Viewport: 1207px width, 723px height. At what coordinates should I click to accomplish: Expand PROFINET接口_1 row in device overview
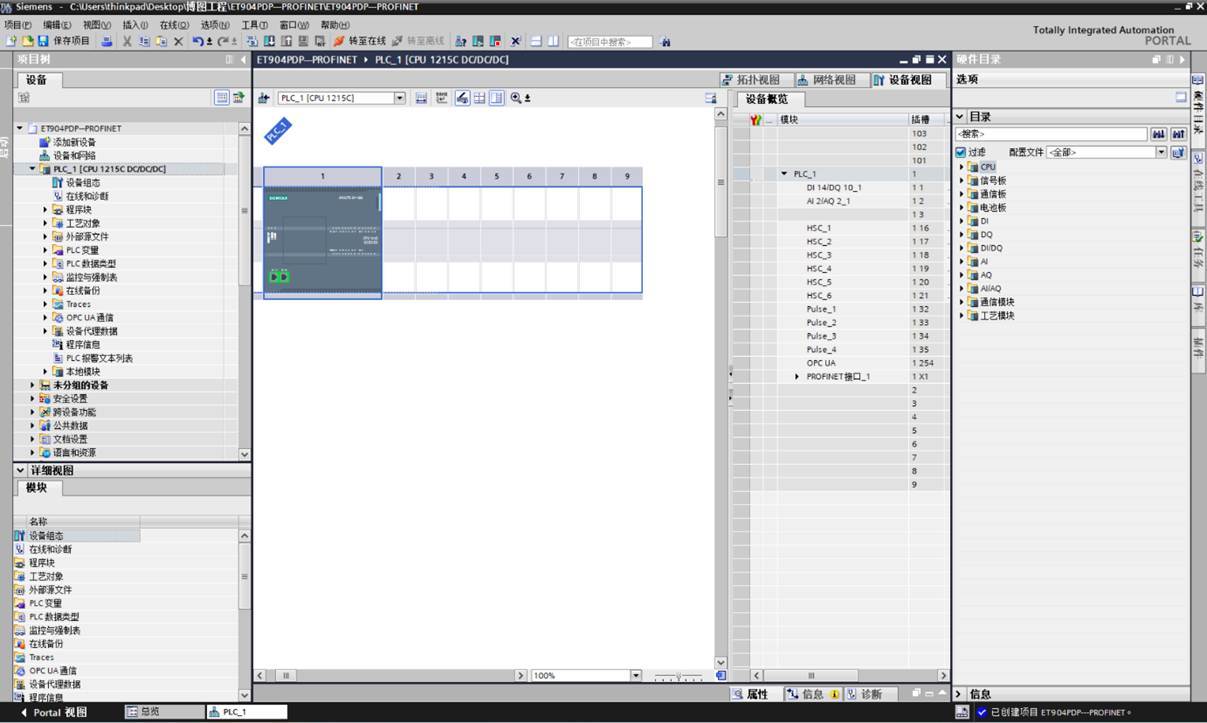(x=798, y=377)
